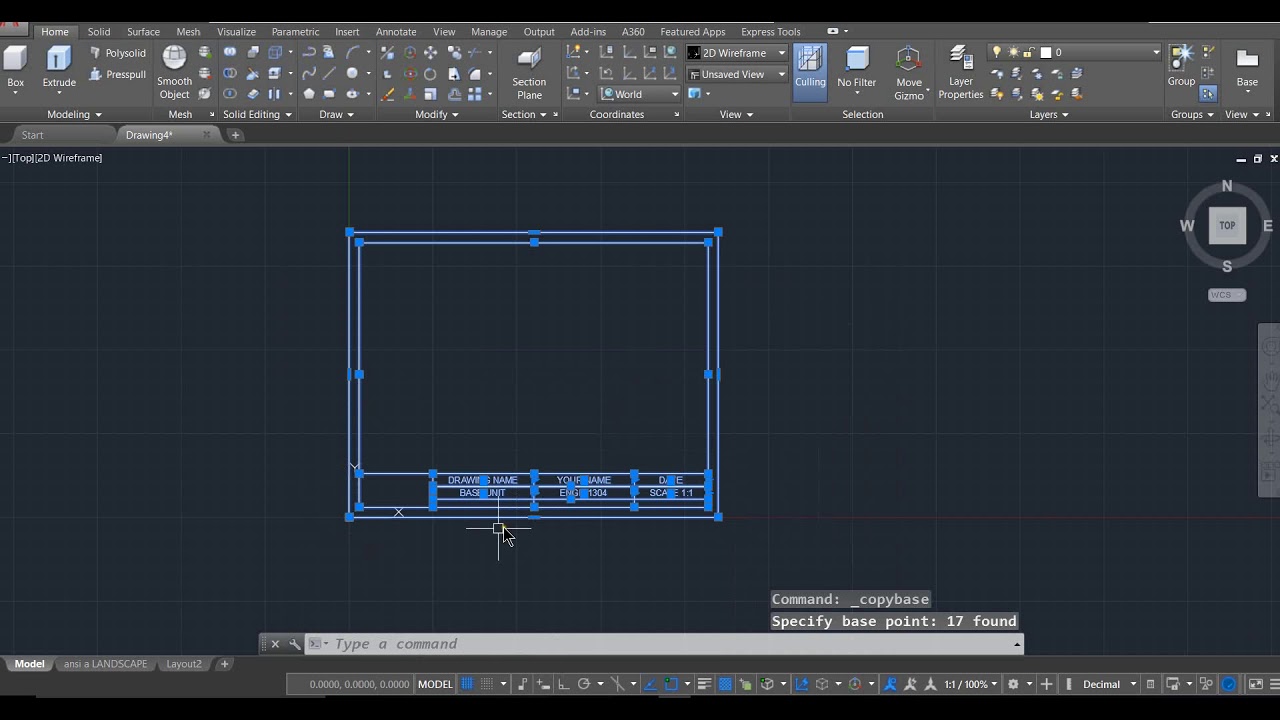Viewport: 1280px width, 720px height.
Task: Open the 2D Wireframe visual style dropdown
Action: 738,53
